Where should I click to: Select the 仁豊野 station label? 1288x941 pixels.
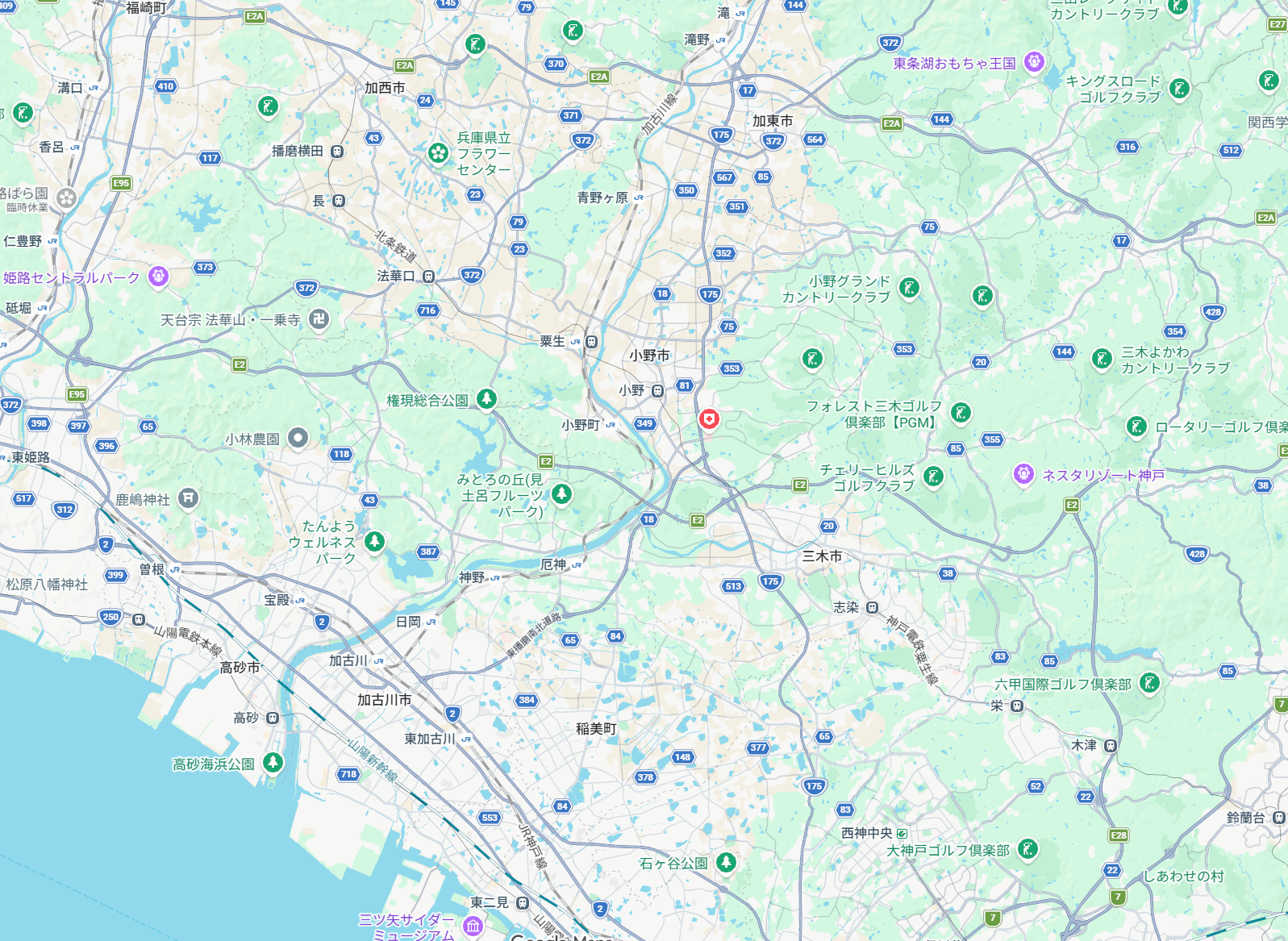[23, 241]
